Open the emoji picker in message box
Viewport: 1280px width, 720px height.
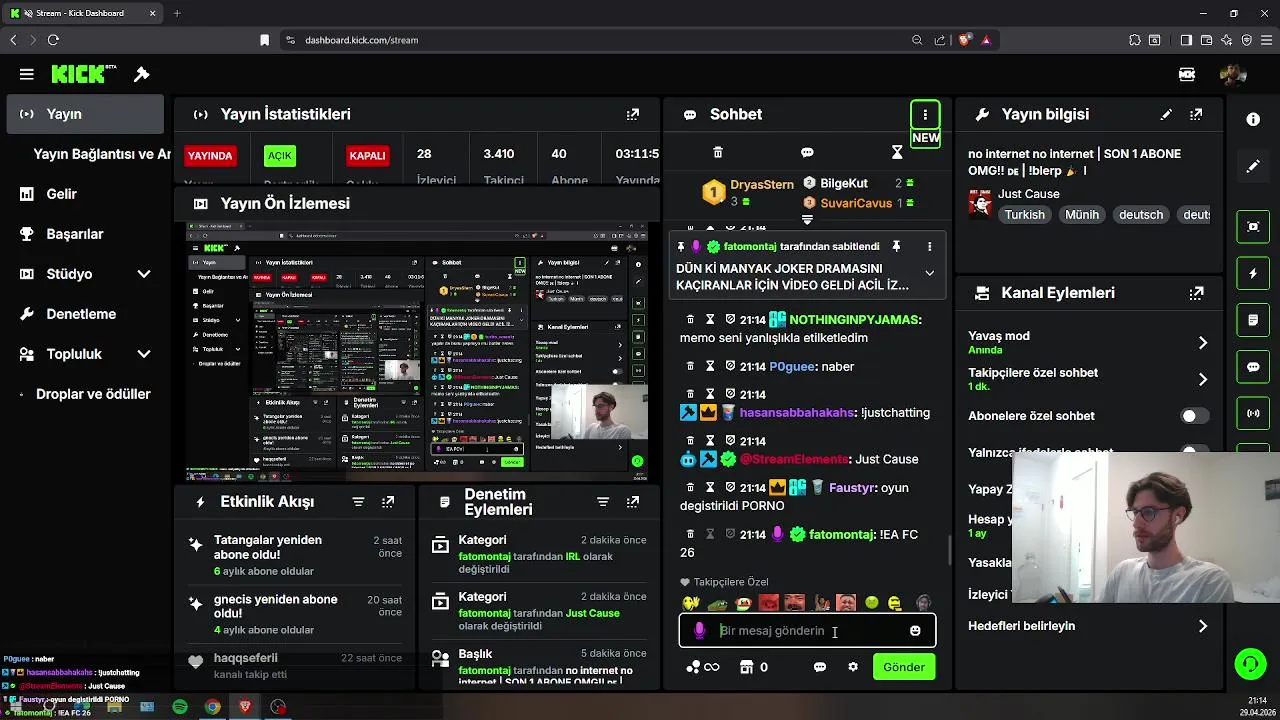point(915,631)
